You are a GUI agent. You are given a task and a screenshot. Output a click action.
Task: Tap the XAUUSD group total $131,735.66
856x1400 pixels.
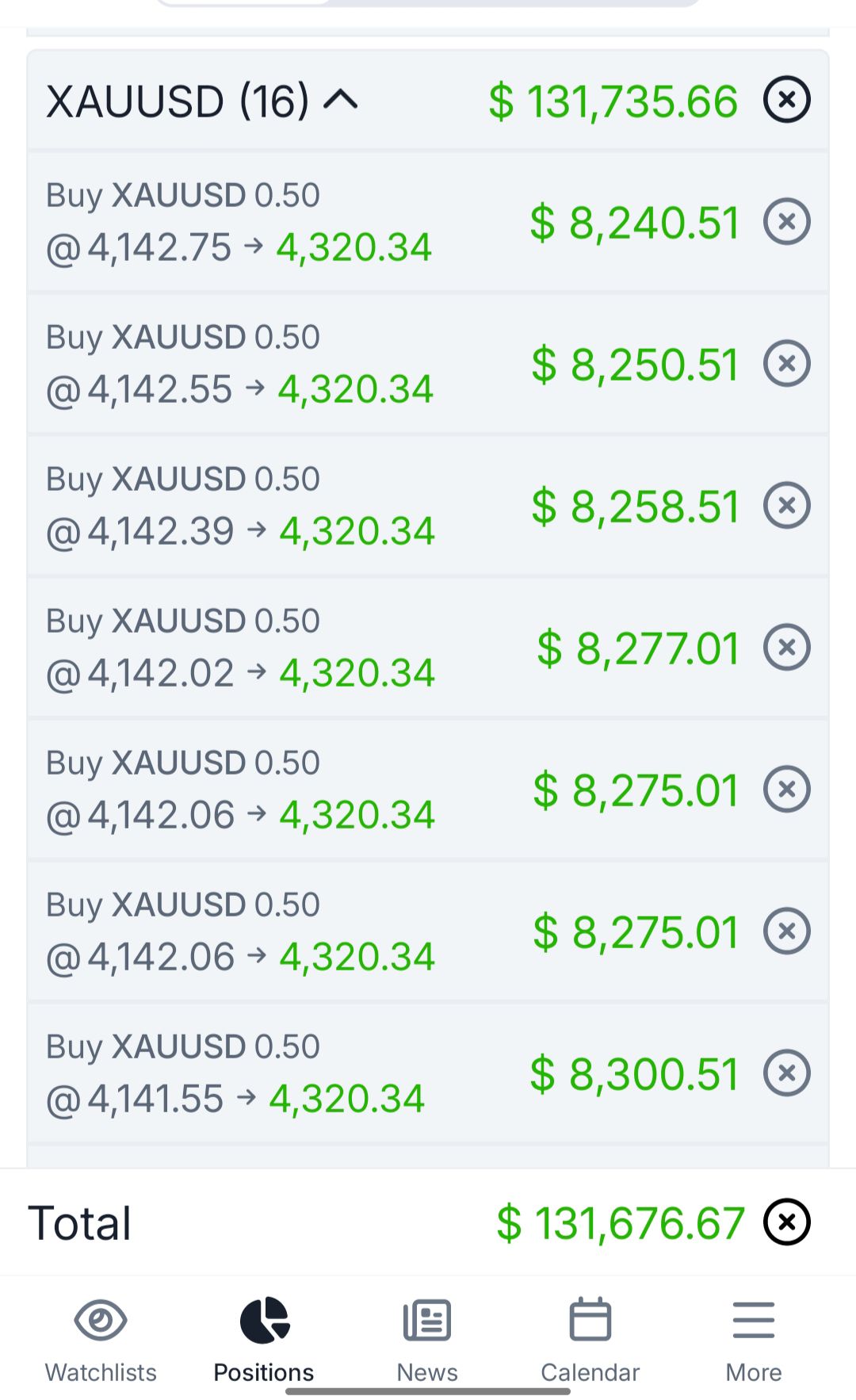613,101
